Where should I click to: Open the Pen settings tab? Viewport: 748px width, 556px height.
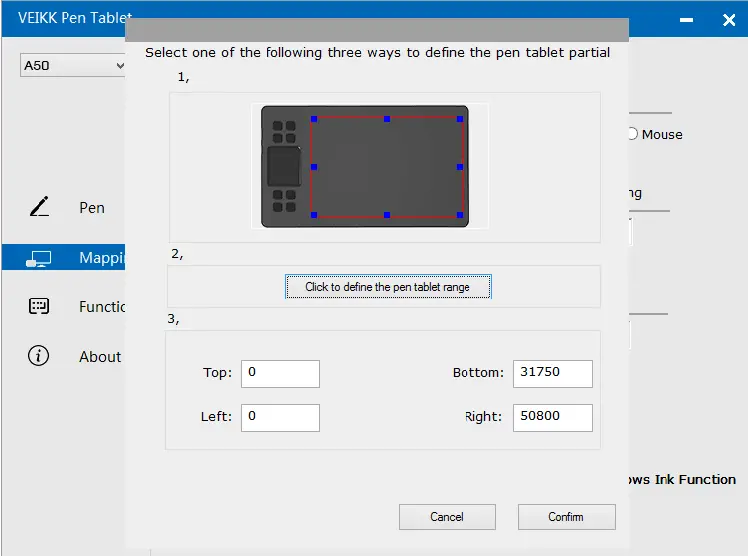click(x=92, y=207)
